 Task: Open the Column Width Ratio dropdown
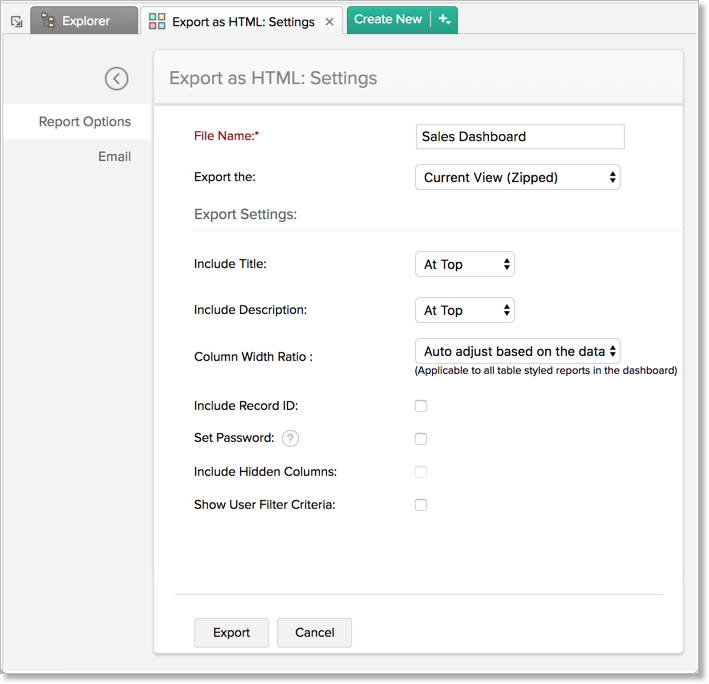click(x=518, y=352)
